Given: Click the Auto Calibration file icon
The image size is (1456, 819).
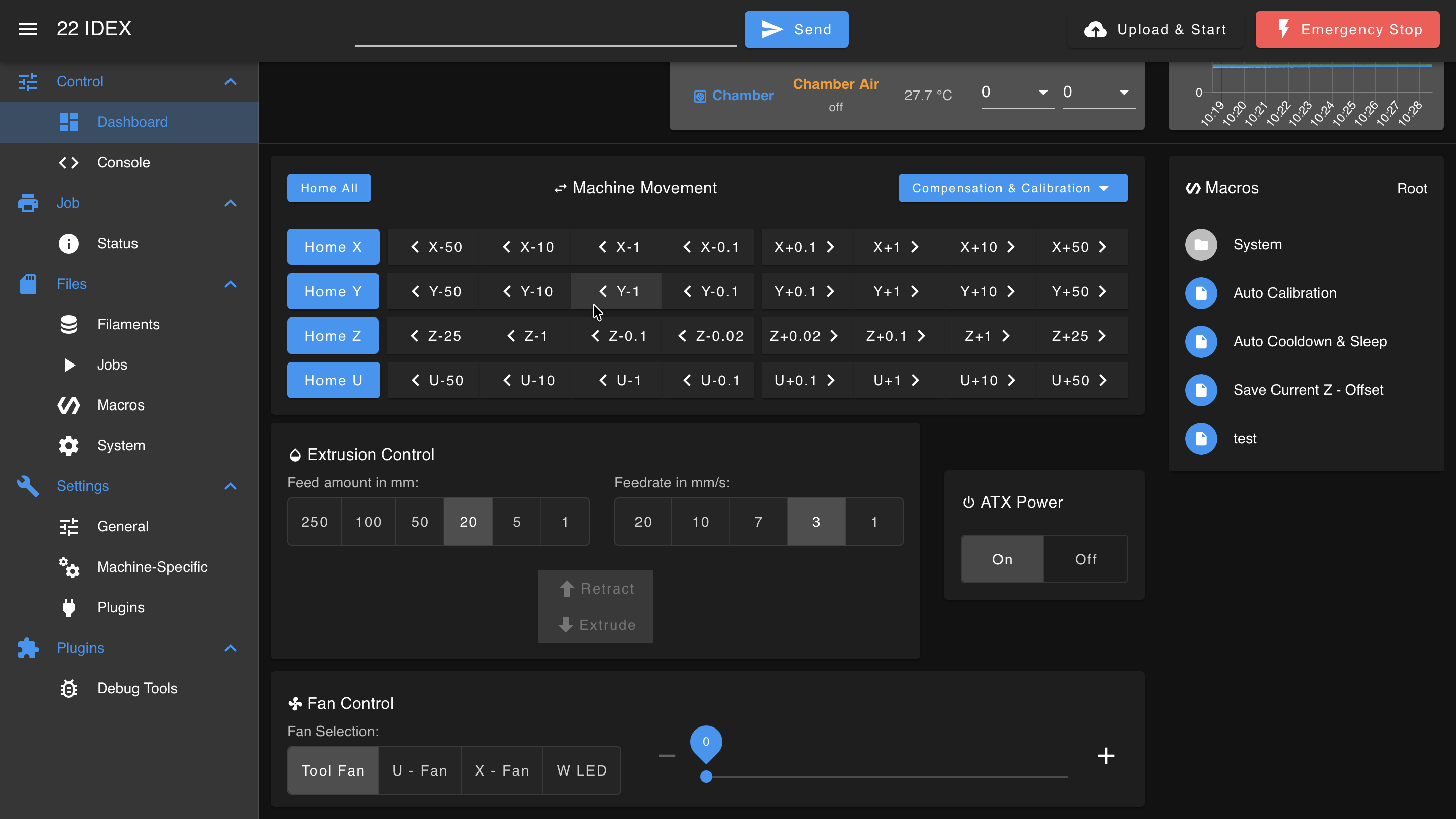Looking at the screenshot, I should click(x=1201, y=293).
